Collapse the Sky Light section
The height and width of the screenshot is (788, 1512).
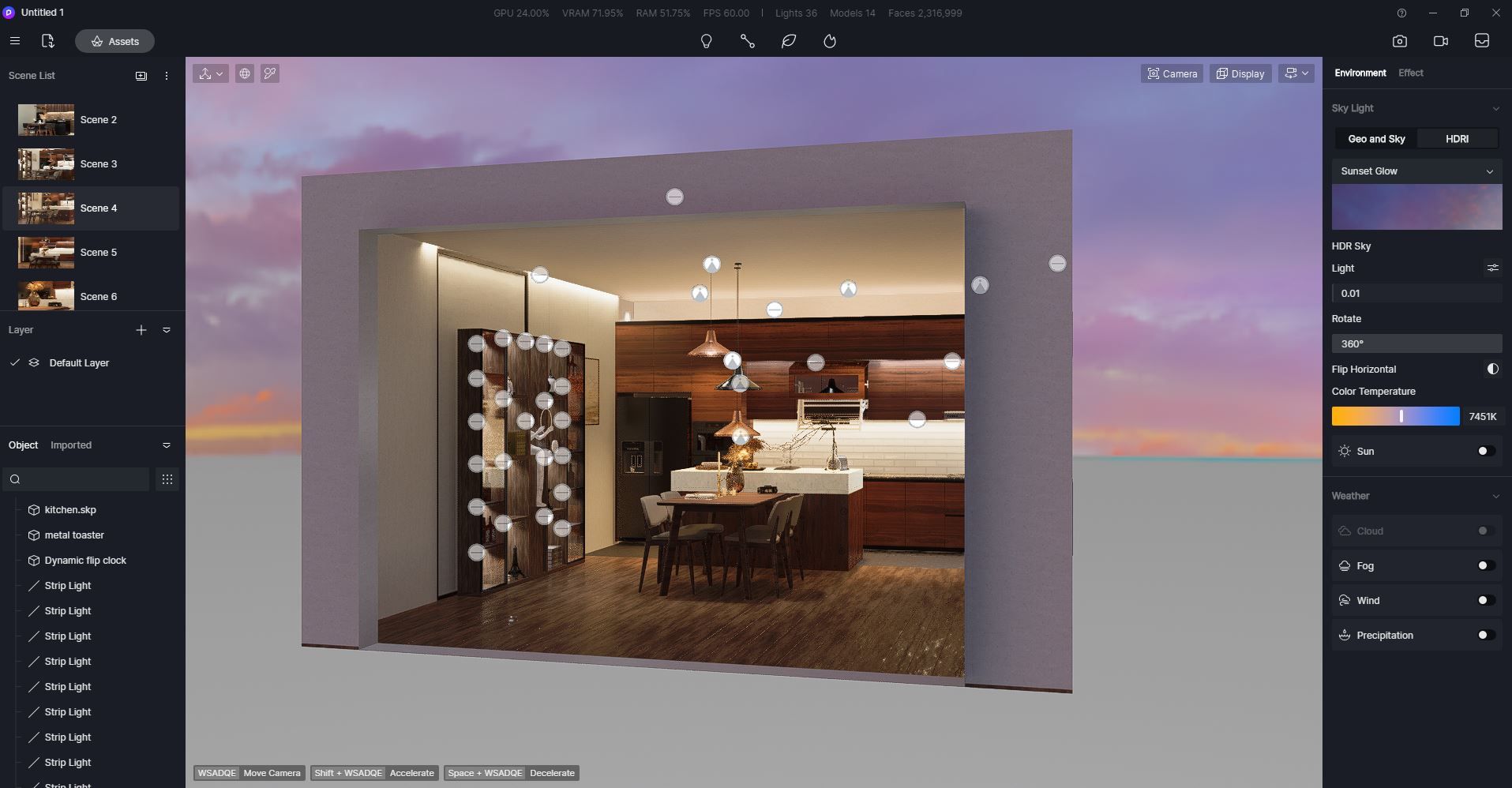point(1495,108)
